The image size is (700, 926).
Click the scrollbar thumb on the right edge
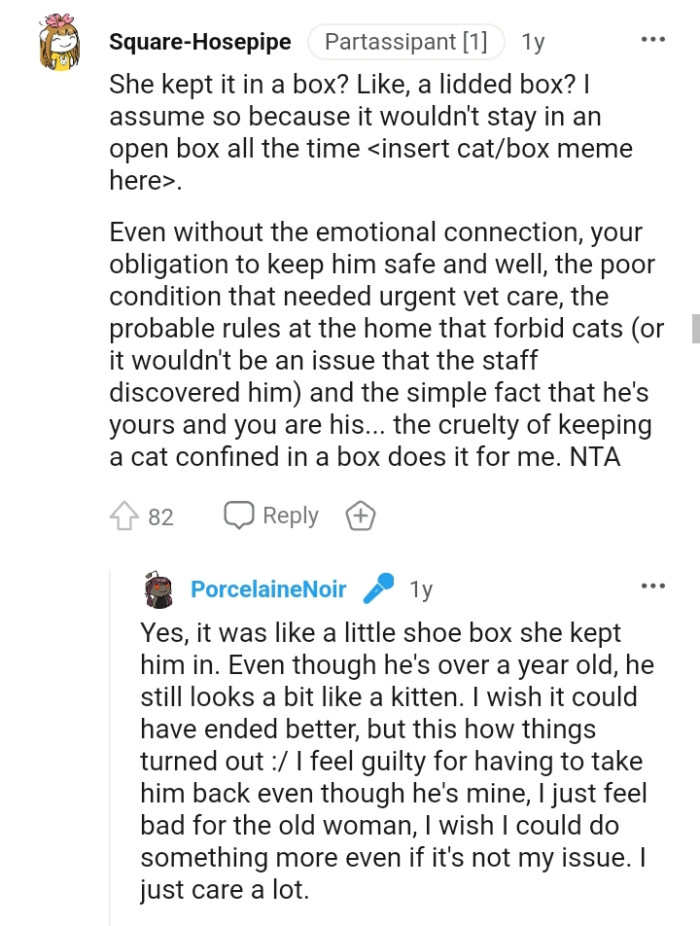pos(695,328)
